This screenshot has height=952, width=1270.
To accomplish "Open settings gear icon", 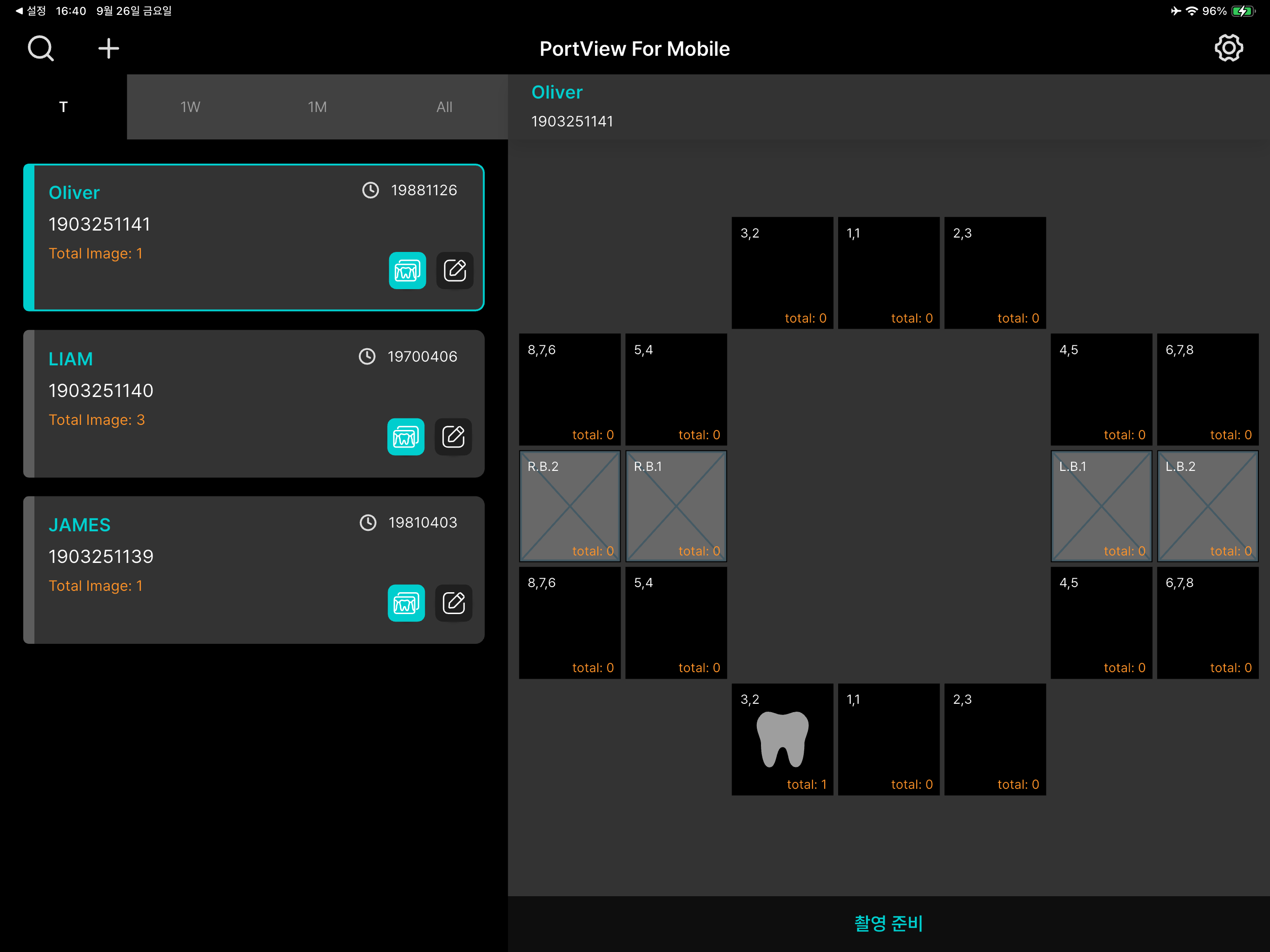I will (x=1229, y=48).
